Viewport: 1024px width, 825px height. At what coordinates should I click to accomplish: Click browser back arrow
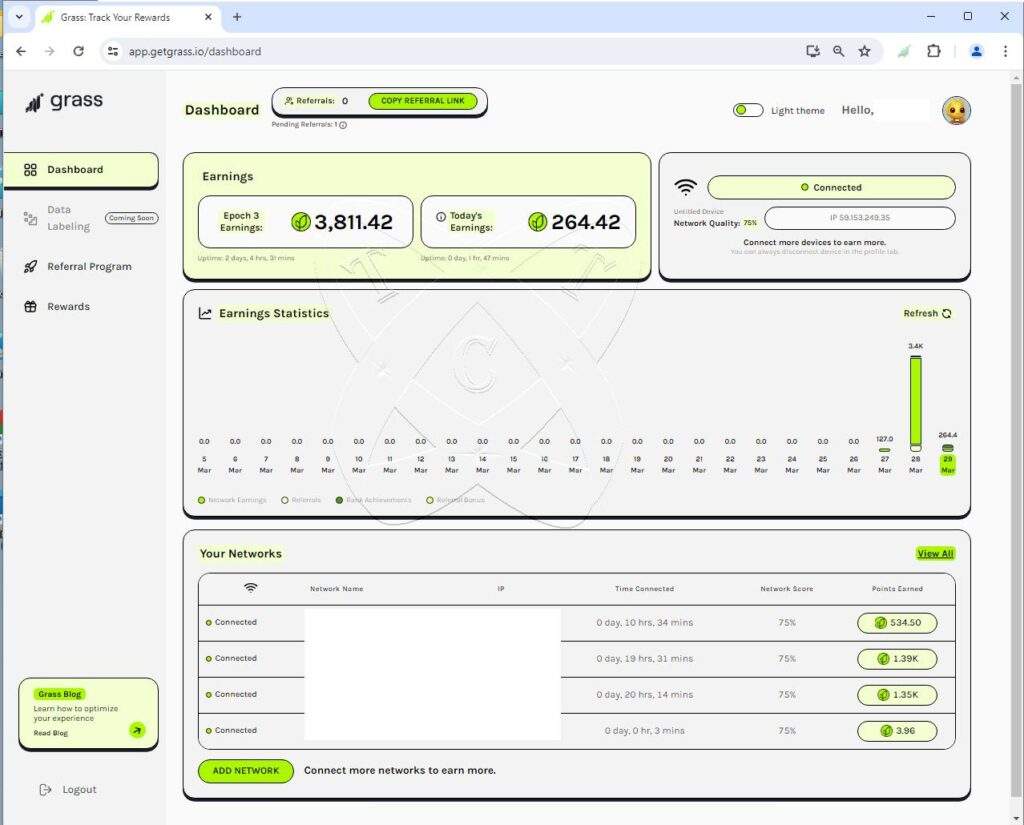tap(21, 52)
